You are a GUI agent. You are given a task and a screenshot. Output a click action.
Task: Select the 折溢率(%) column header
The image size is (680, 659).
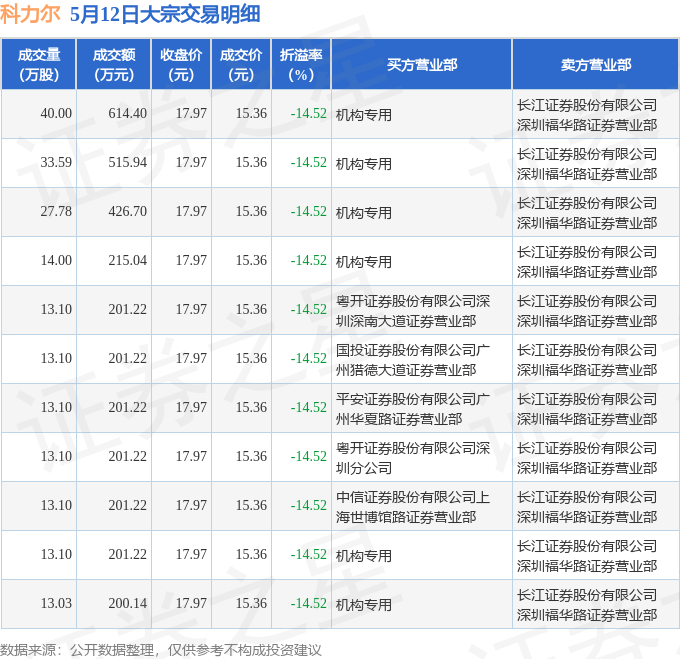[x=301, y=65]
